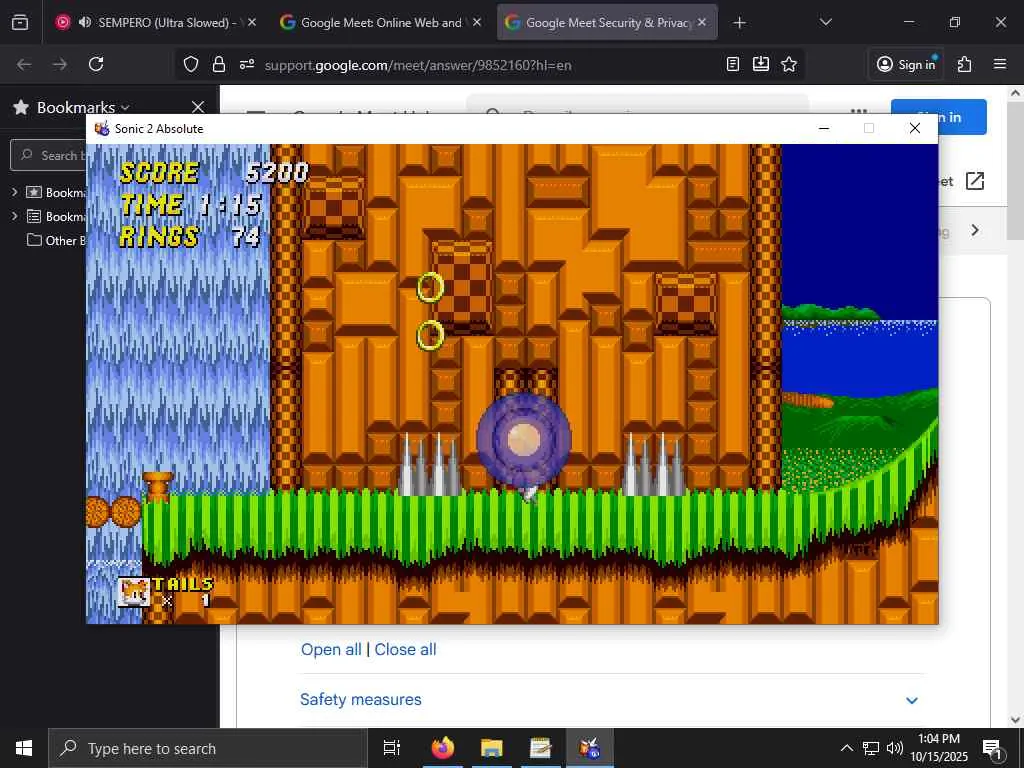Click the Type here to search box
1024x768 pixels.
click(208, 748)
